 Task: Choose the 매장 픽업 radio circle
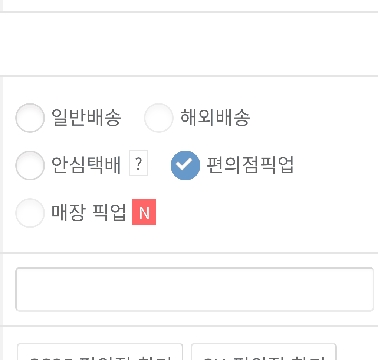tap(30, 213)
